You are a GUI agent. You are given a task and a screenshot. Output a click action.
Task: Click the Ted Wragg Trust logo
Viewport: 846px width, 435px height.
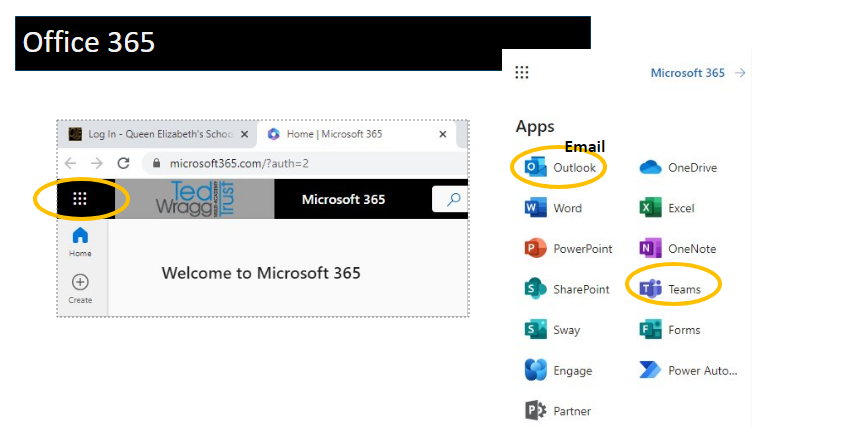point(195,199)
